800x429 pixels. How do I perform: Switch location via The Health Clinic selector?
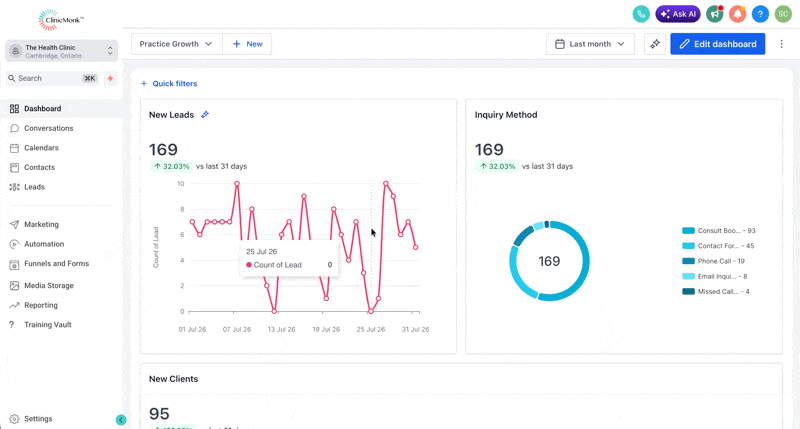click(62, 51)
